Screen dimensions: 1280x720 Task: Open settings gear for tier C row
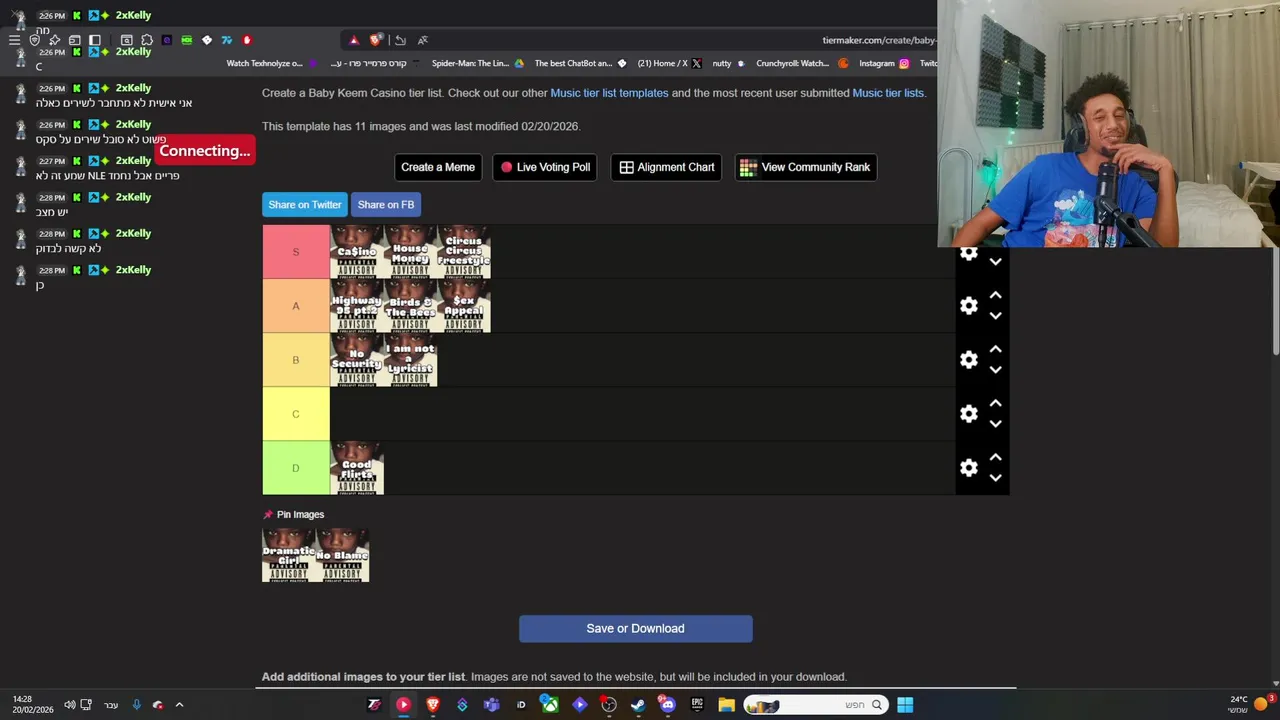pos(968,414)
